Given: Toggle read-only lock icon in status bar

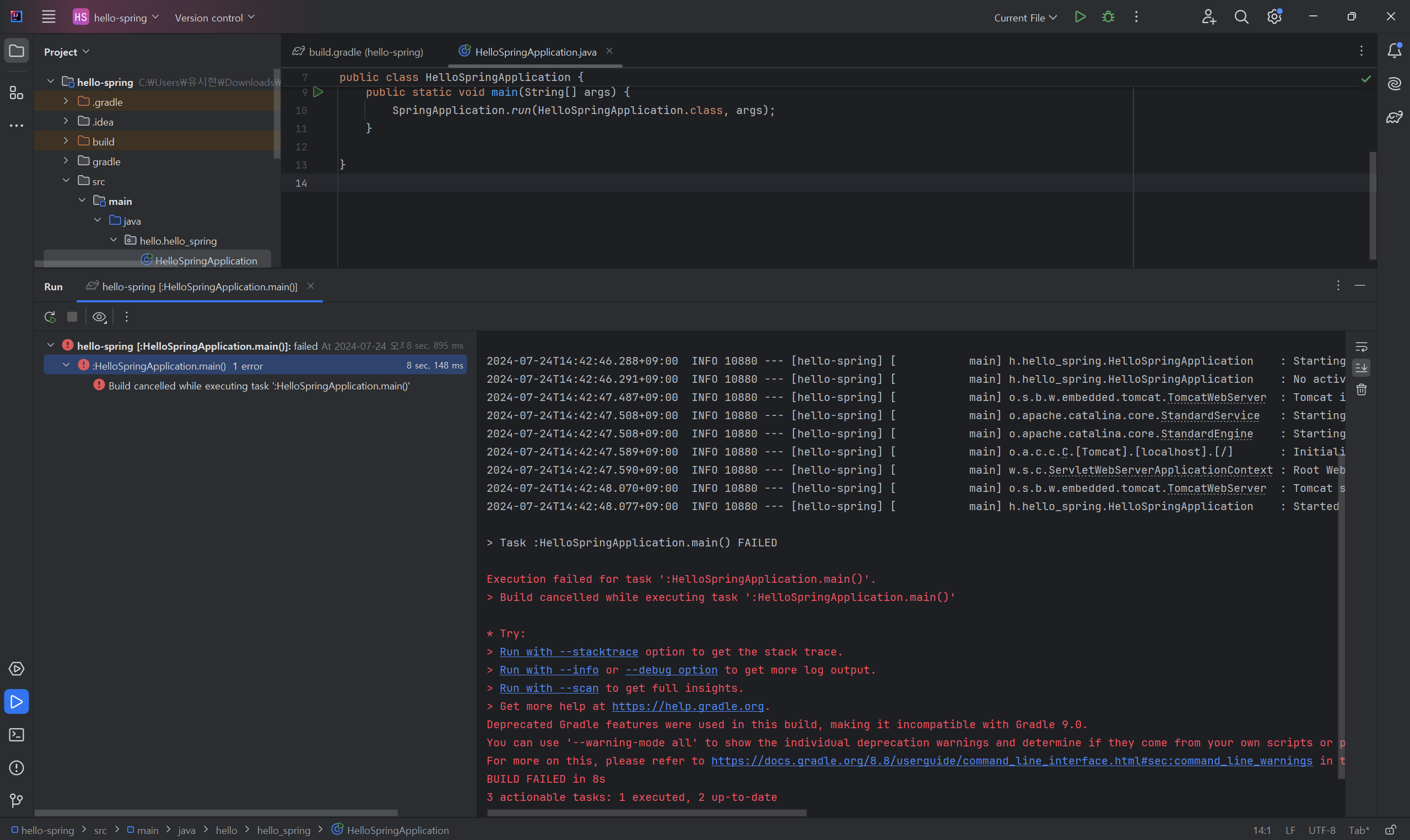Looking at the screenshot, I should (1390, 830).
